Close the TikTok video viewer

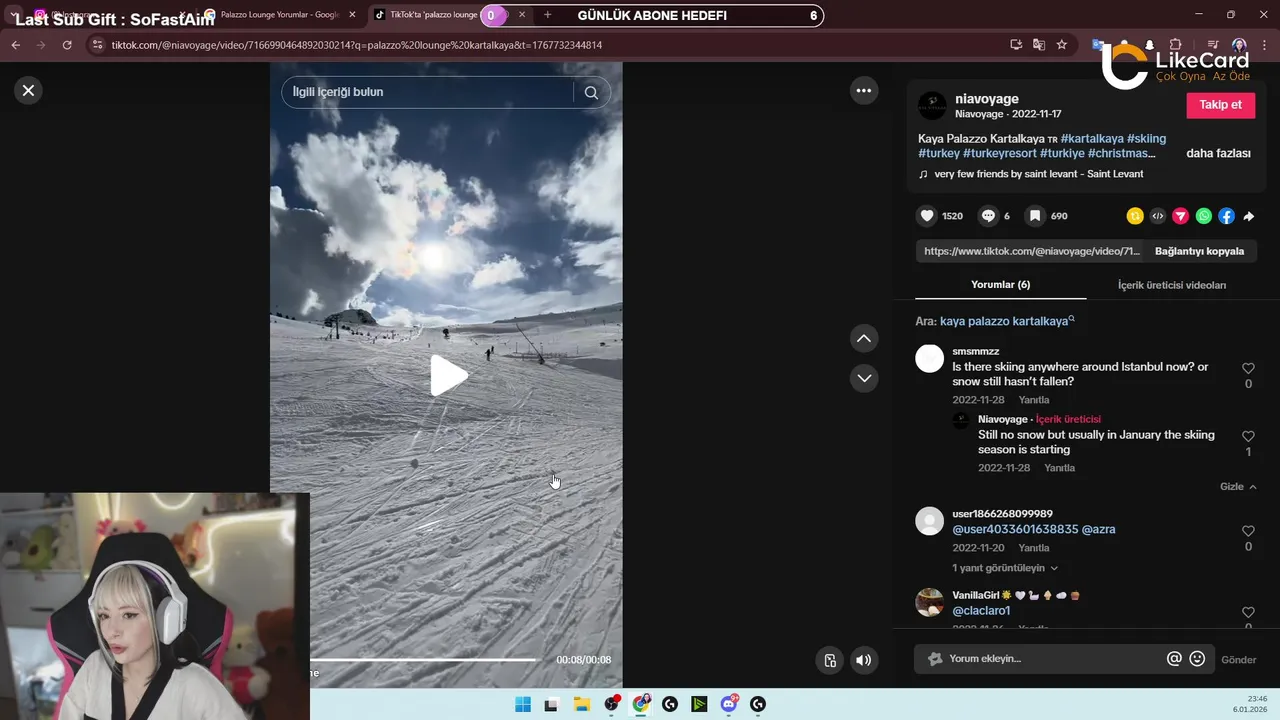coord(28,90)
